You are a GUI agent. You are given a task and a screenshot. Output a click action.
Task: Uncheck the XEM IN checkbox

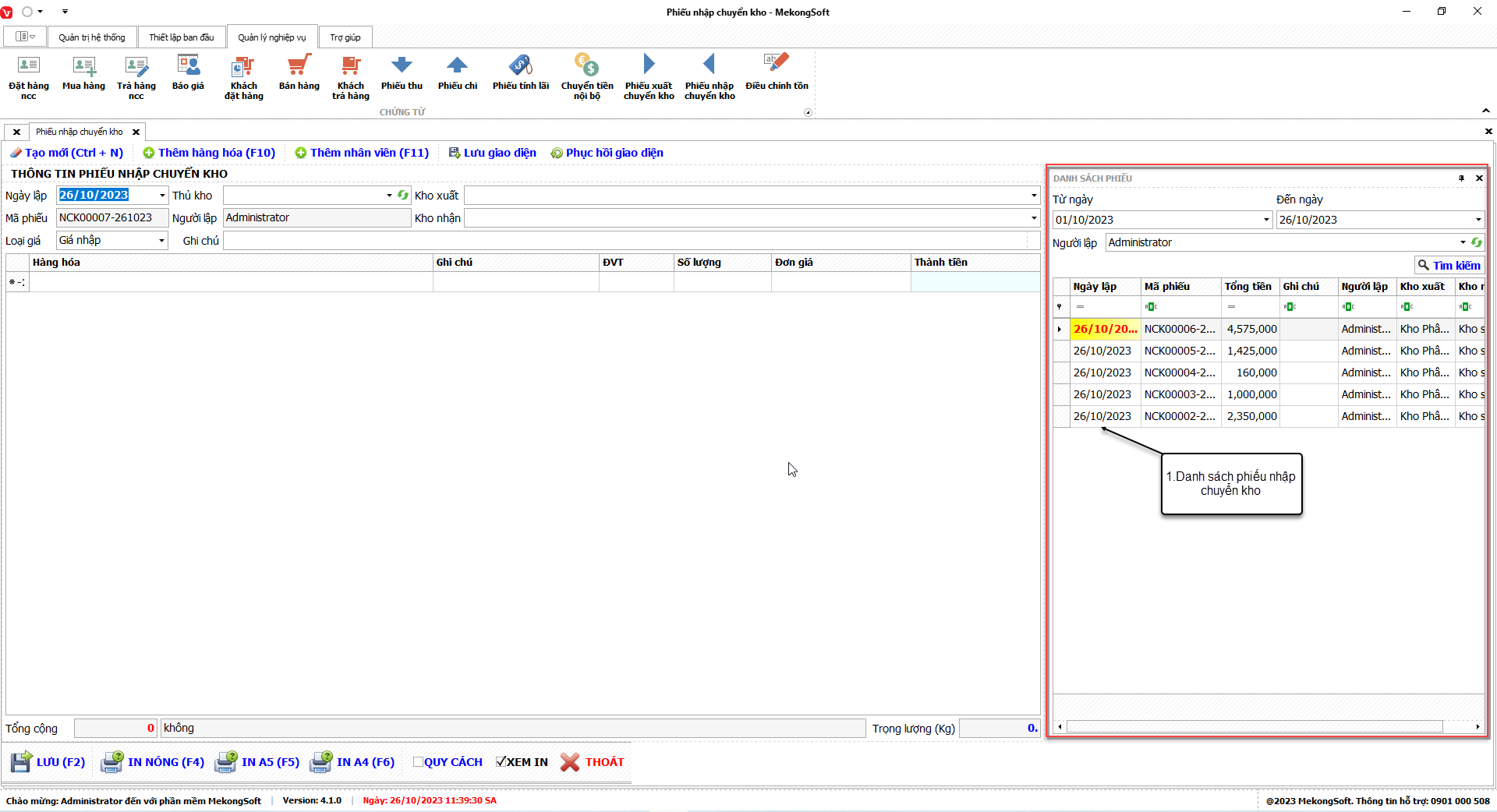click(x=501, y=762)
